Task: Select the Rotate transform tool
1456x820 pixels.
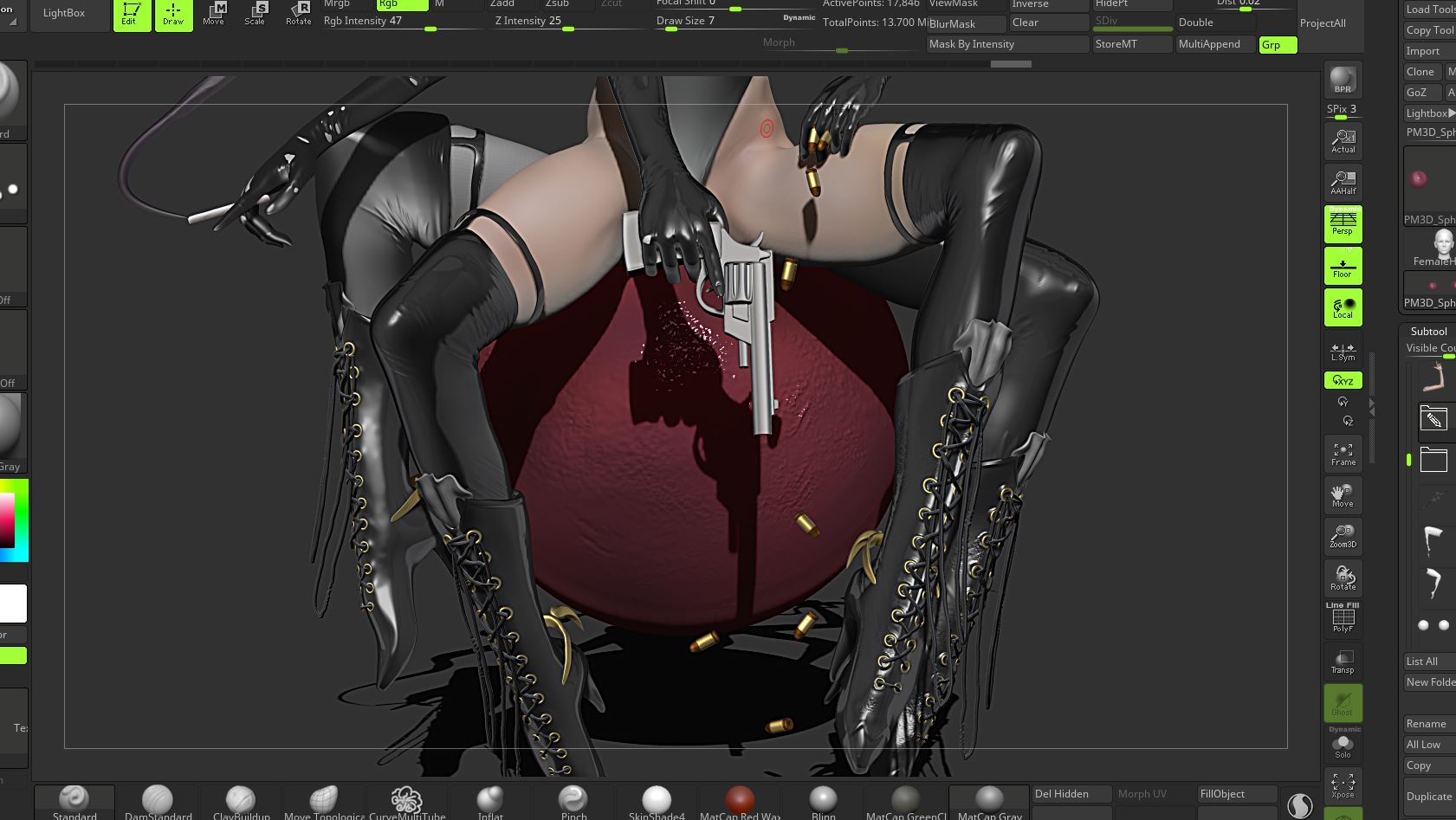Action: 299,13
